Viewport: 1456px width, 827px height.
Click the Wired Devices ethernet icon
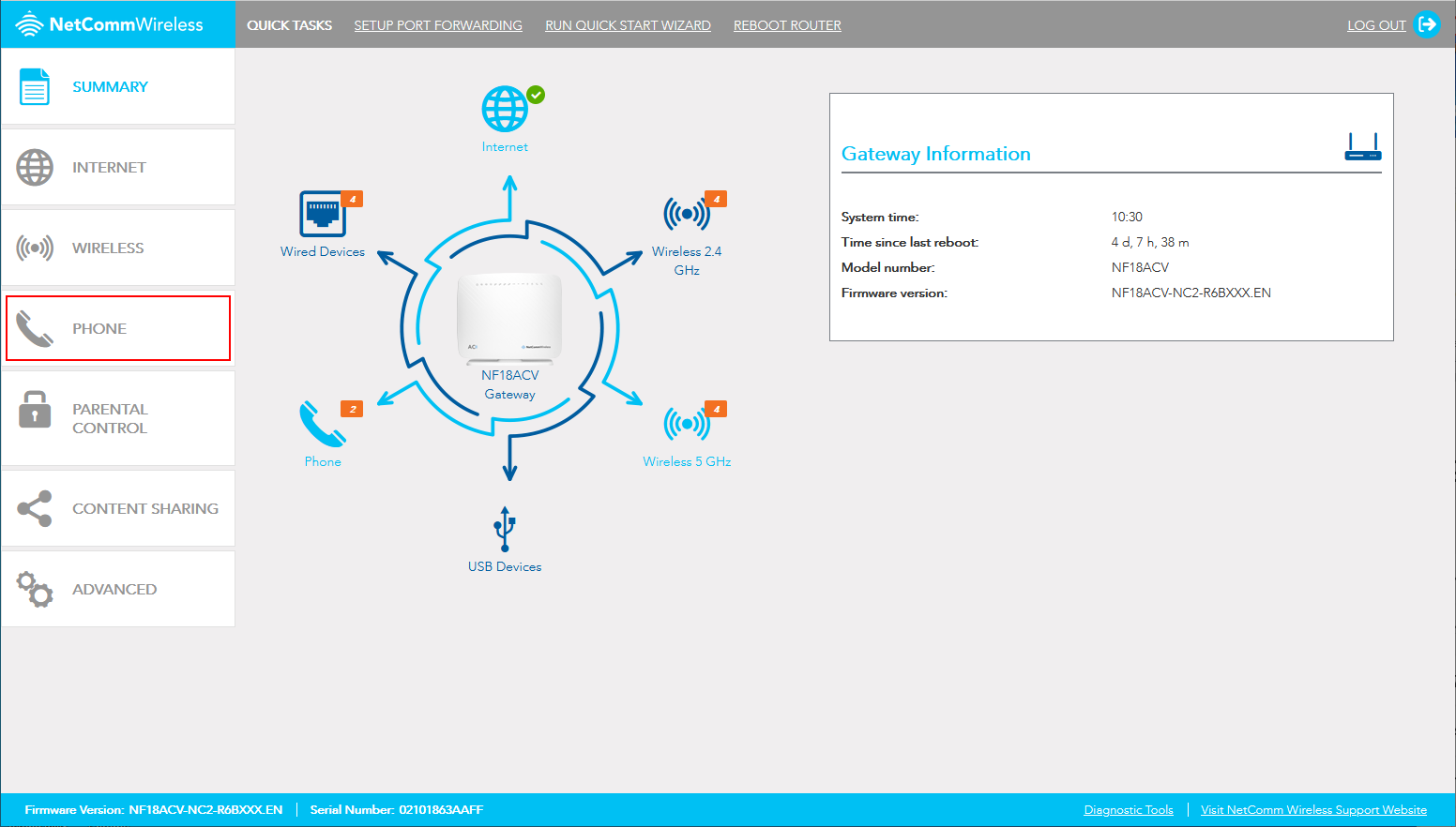pos(323,214)
